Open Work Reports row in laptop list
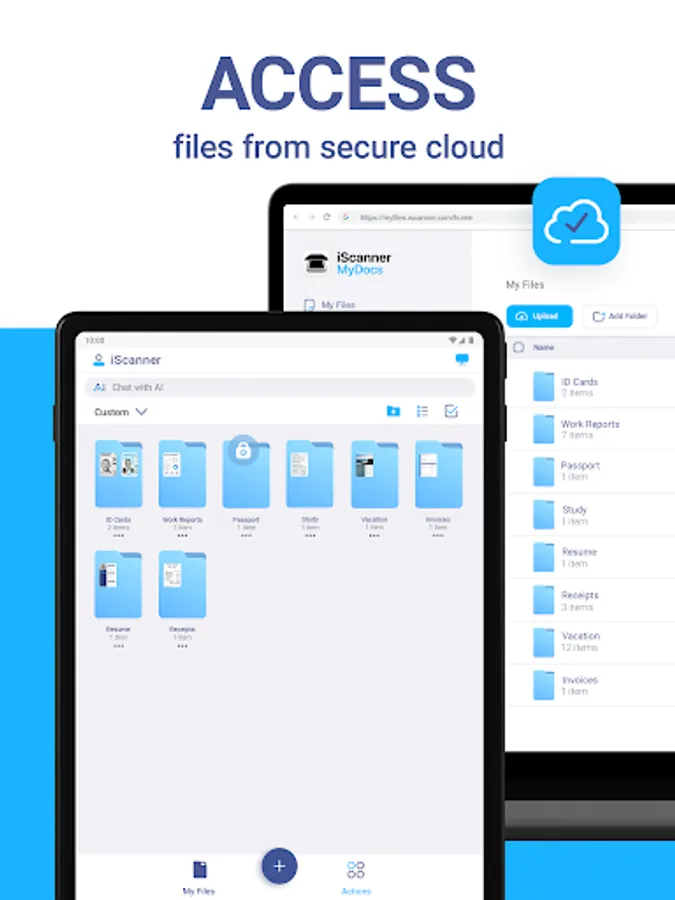 tap(591, 429)
